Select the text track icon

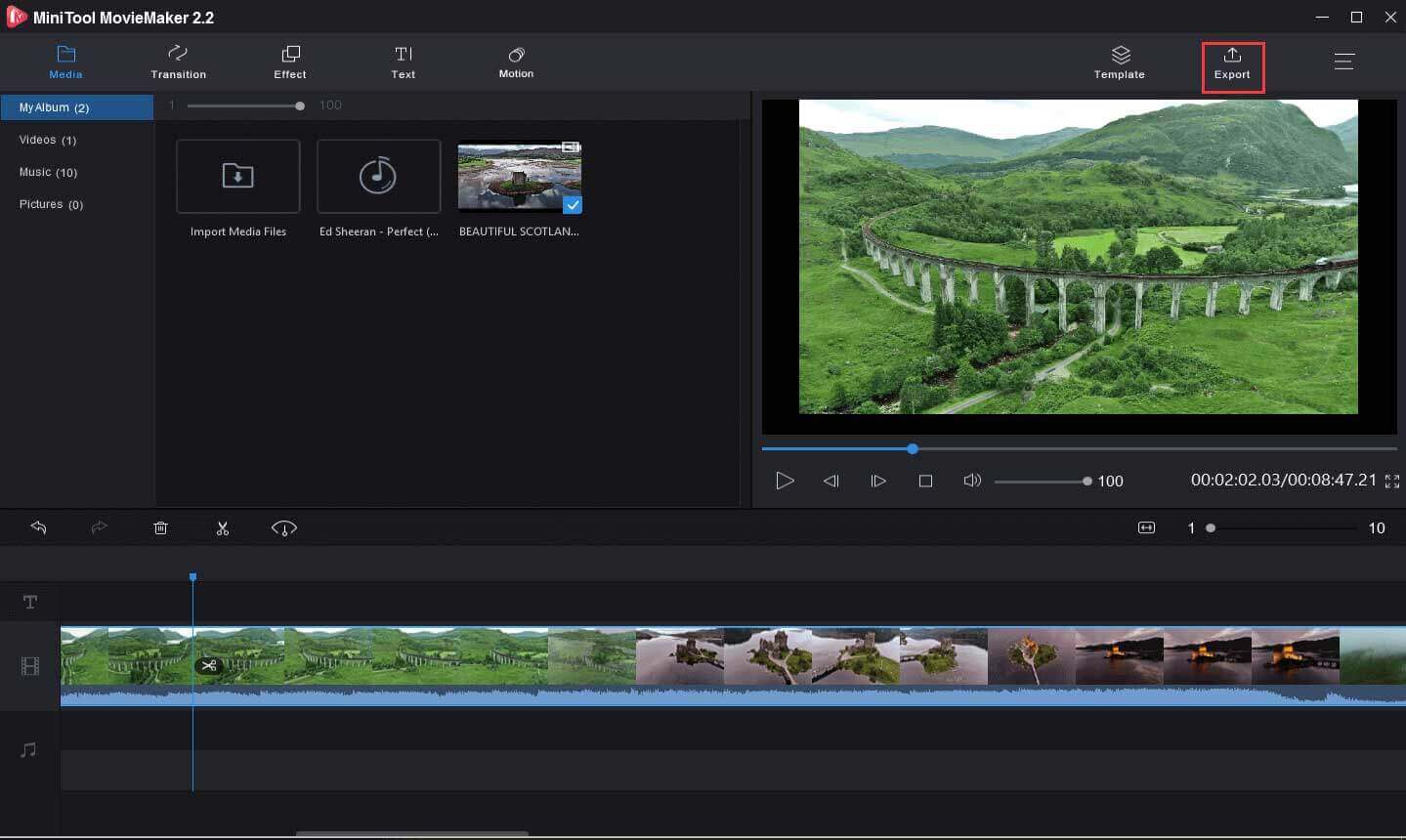pos(30,602)
